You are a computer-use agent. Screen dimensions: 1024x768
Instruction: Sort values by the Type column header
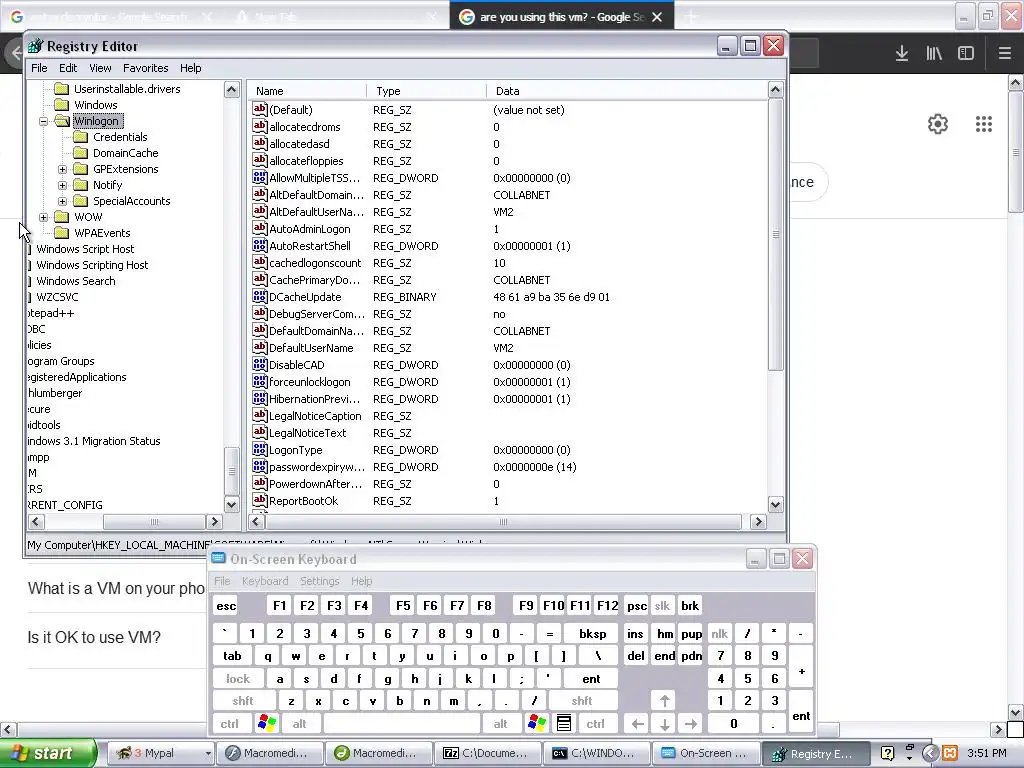click(426, 91)
